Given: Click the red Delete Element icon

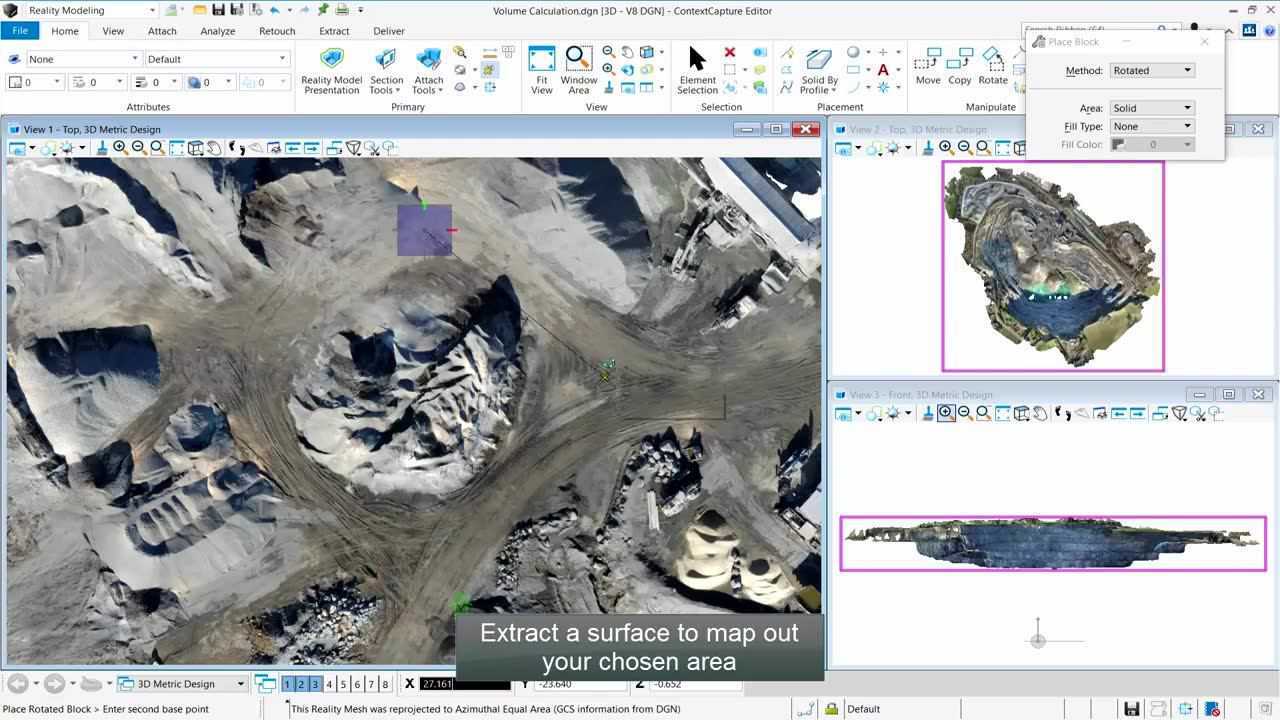Looking at the screenshot, I should pos(730,52).
